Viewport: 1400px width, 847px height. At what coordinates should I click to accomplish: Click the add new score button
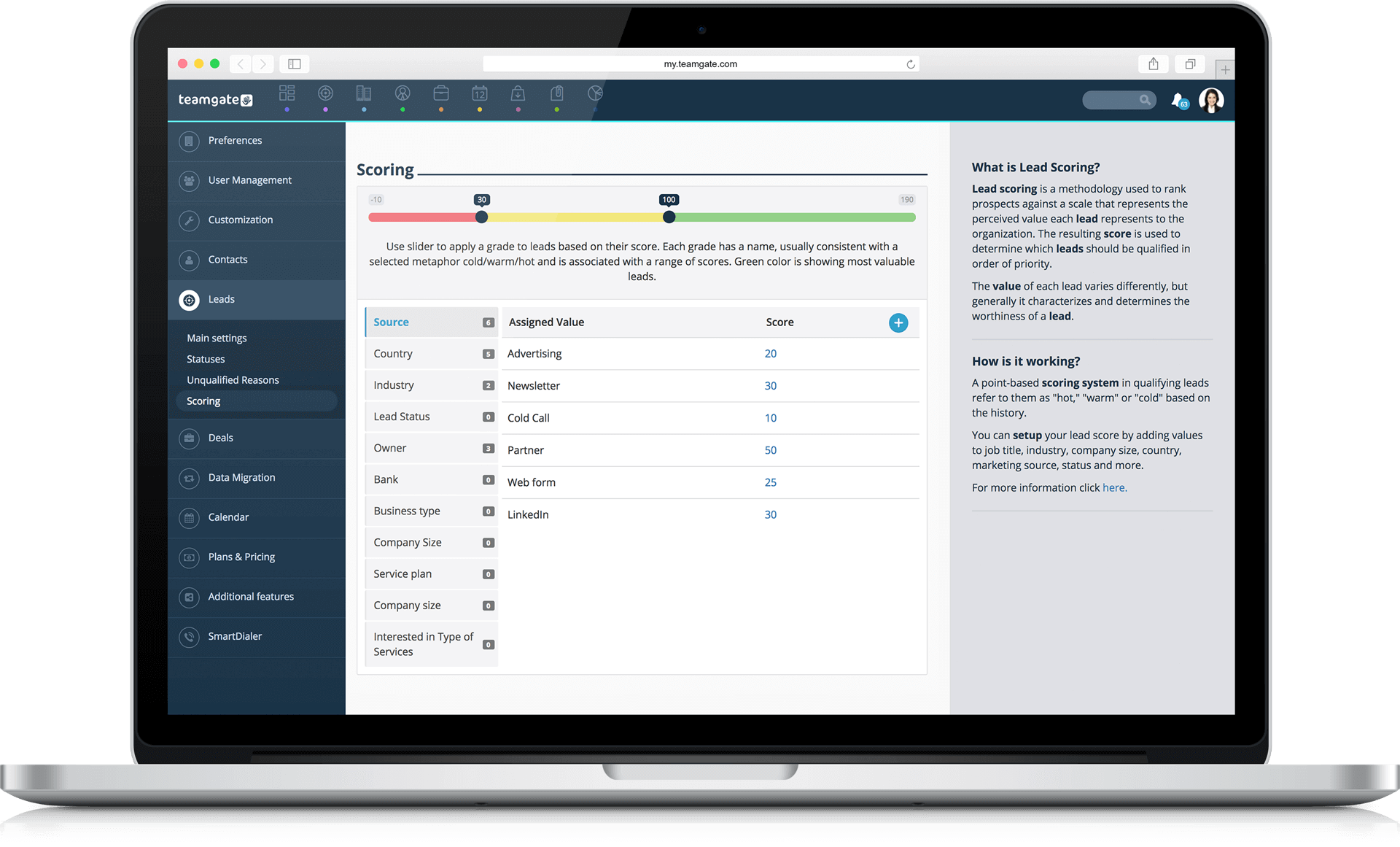898,323
